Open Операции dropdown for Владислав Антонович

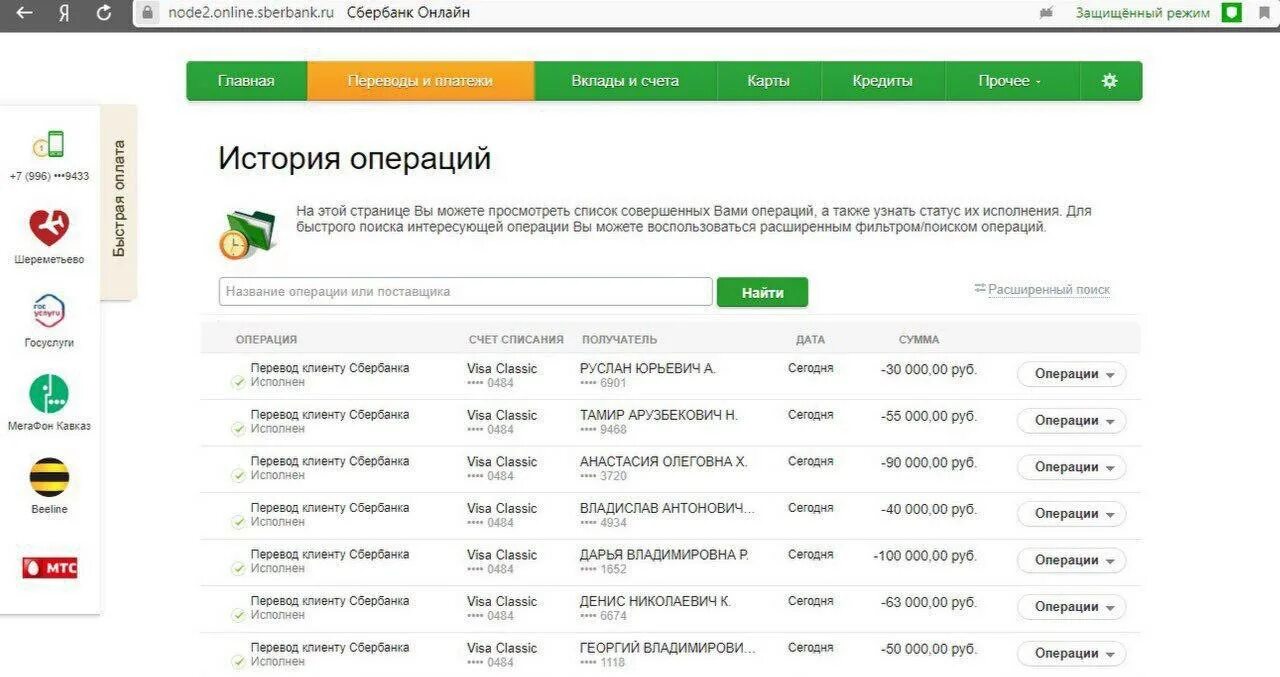pos(1072,514)
